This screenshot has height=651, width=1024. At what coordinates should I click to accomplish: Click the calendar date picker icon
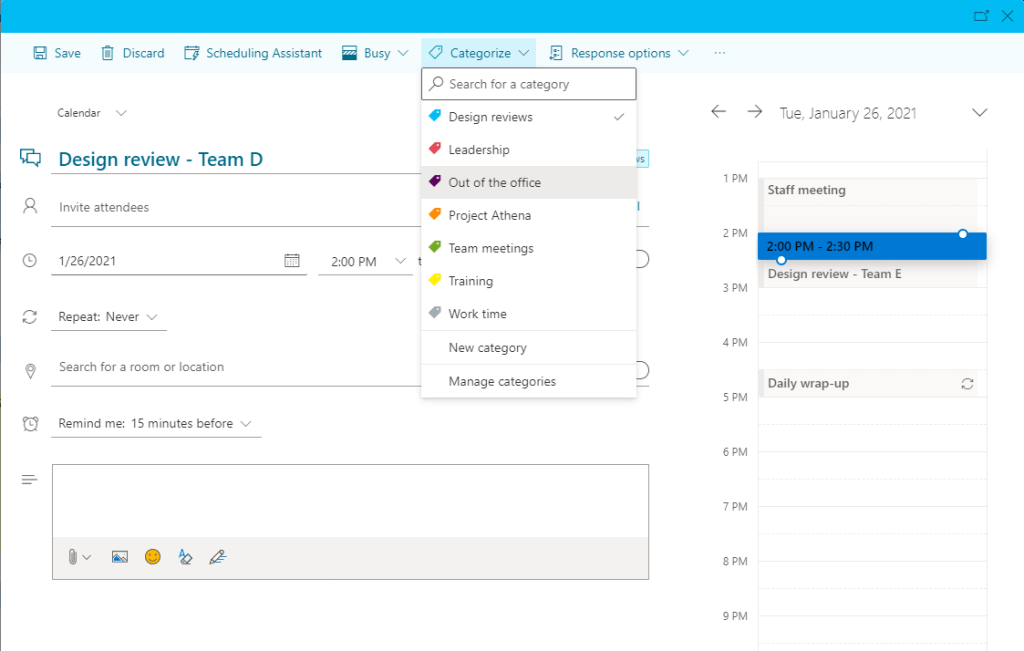[292, 261]
